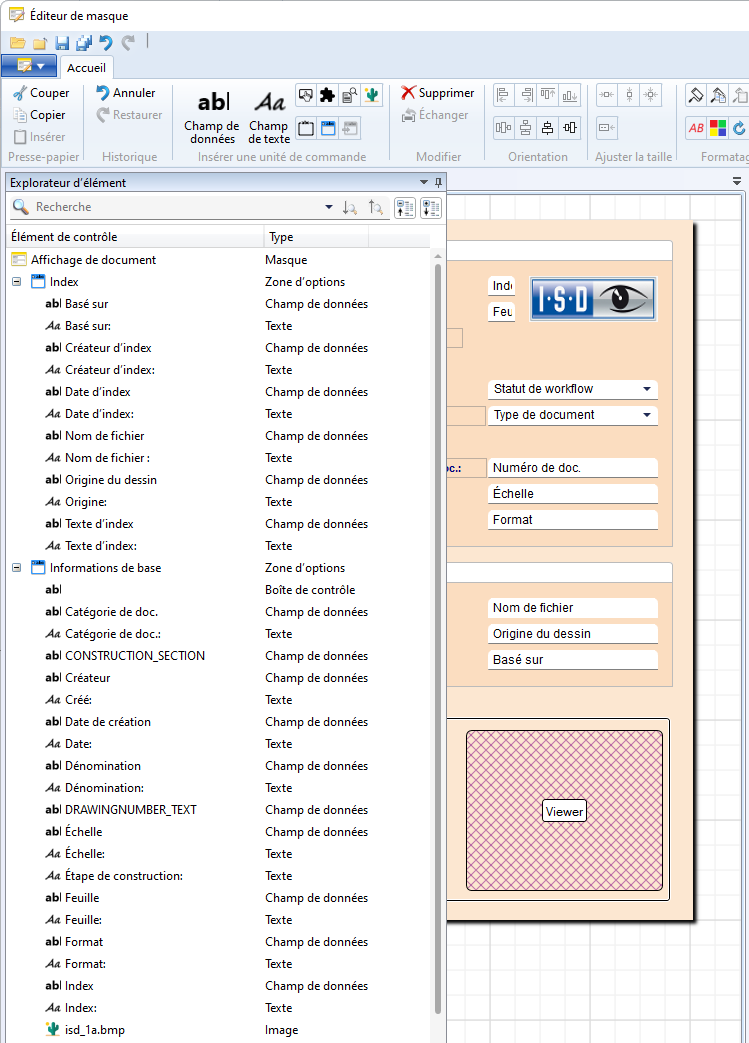Click the align left icon in Orientation

click(504, 95)
